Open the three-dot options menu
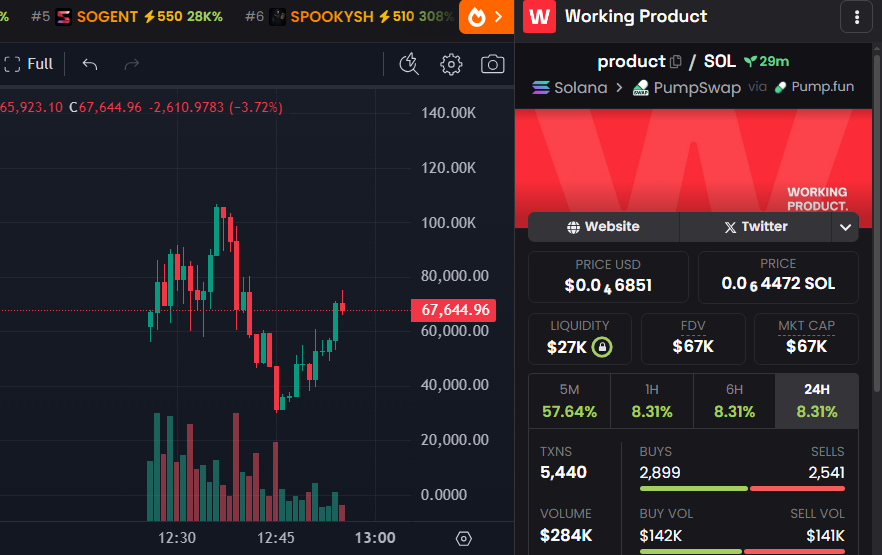 point(857,17)
